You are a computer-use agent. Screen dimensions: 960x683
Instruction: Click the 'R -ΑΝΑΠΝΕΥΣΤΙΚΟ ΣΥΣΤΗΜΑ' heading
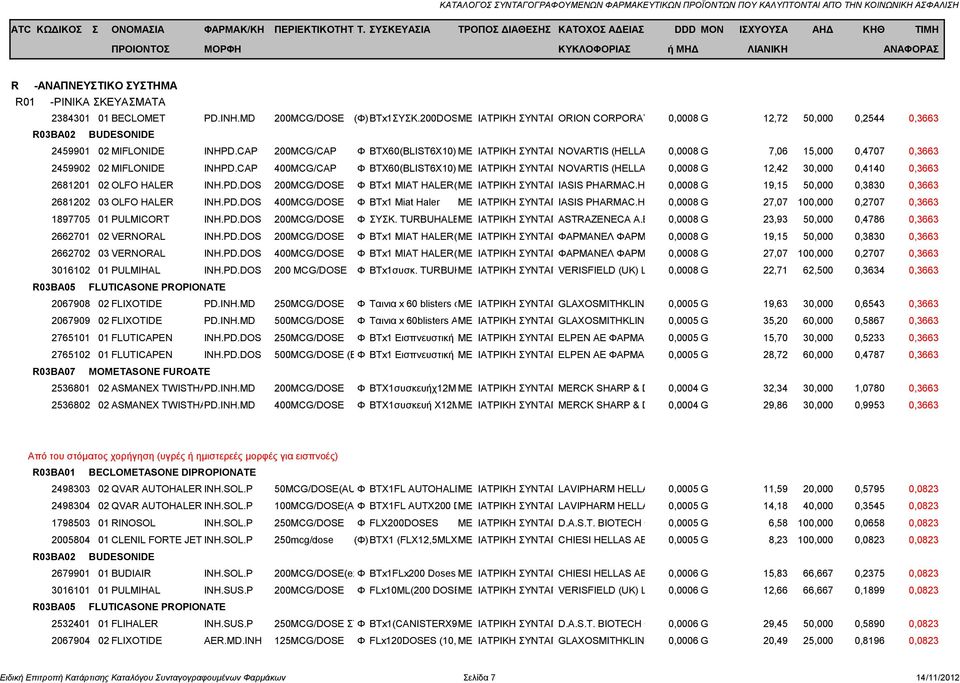(x=94, y=86)
